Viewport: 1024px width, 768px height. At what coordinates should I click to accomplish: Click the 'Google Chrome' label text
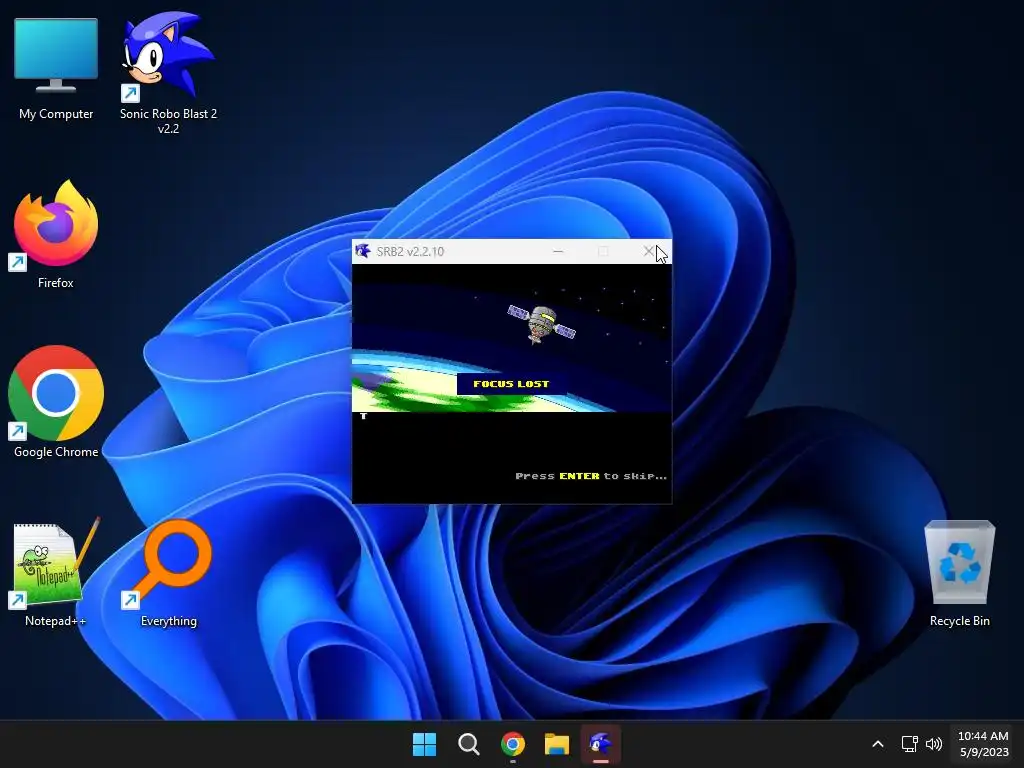(56, 452)
